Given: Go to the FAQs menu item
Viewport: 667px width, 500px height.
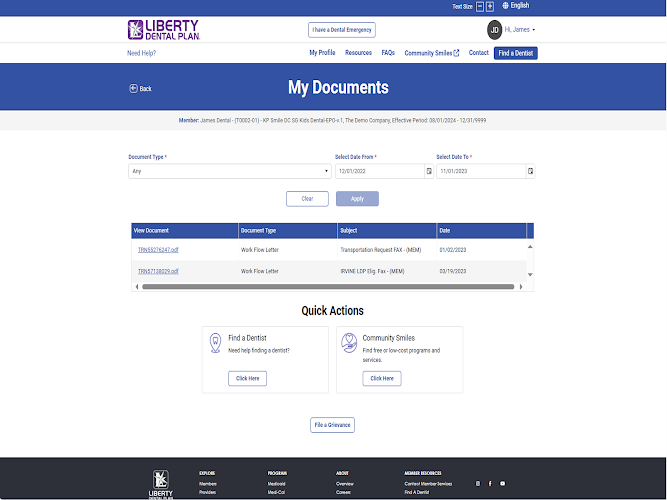Looking at the screenshot, I should coord(388,53).
